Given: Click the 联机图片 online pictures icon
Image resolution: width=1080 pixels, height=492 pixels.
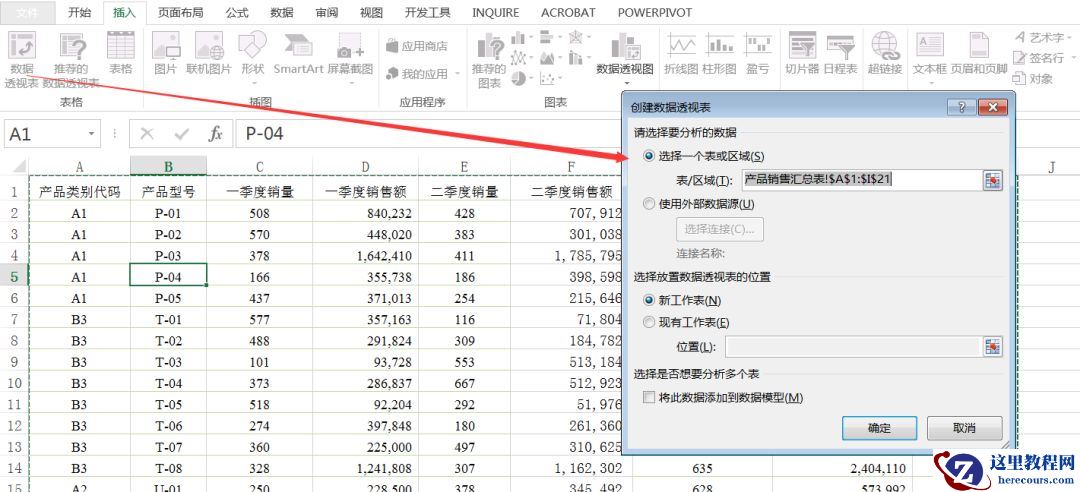Looking at the screenshot, I should tap(209, 45).
